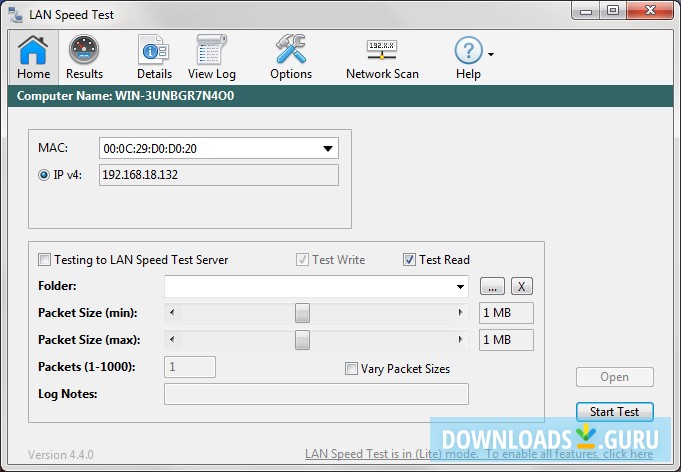
Task: Open the Lite mode enable all features link
Action: [x=479, y=454]
